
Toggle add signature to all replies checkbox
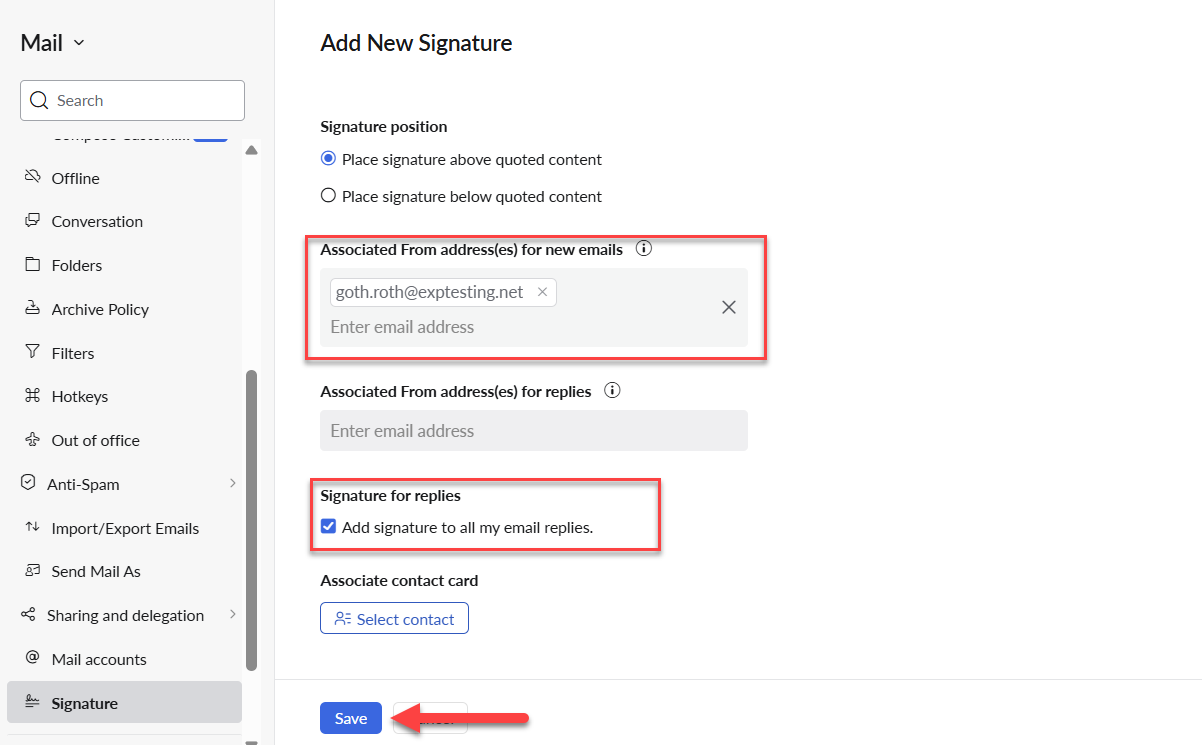[328, 527]
